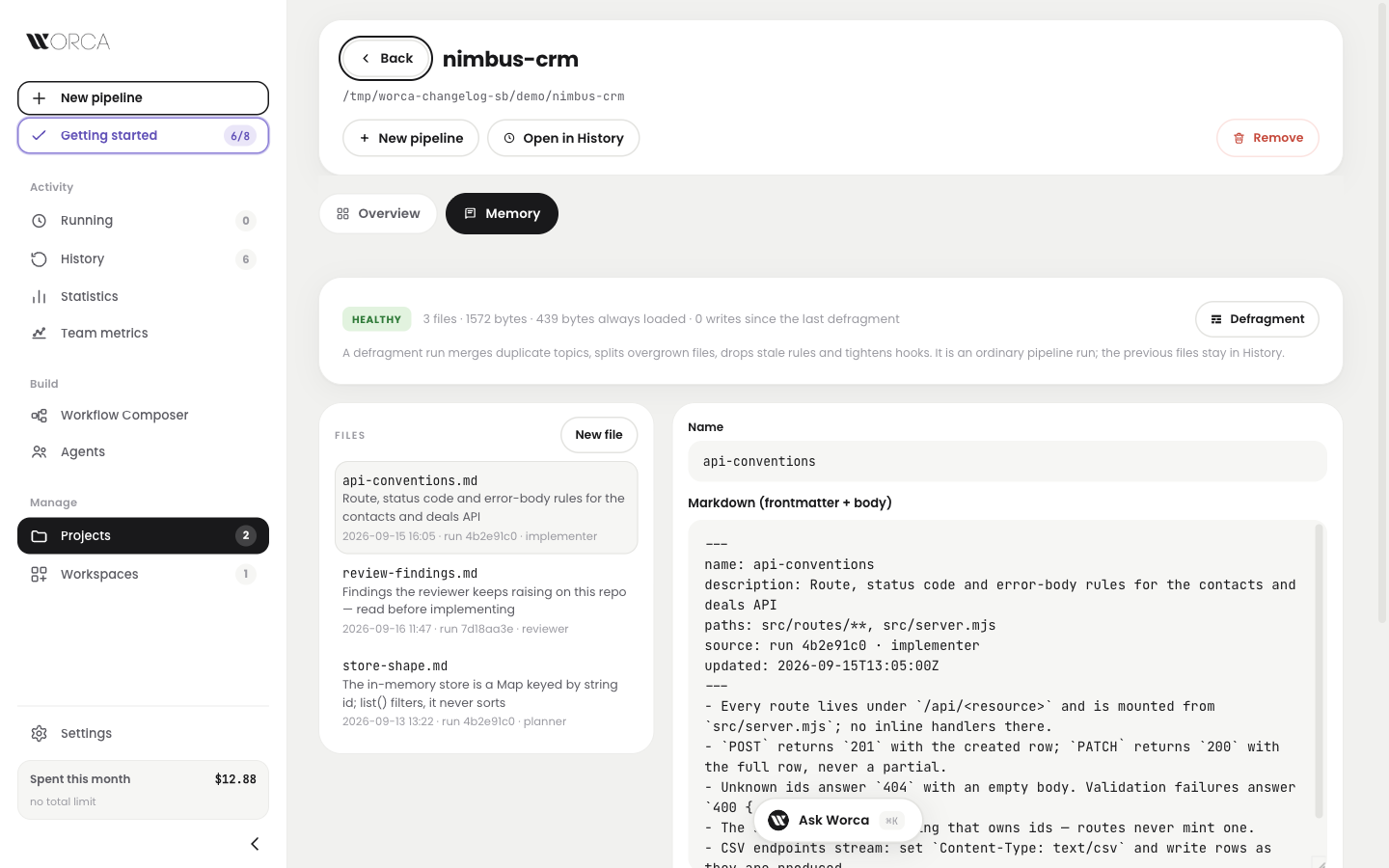This screenshot has width=1389, height=868.
Task: Click the Settings gear icon
Action: pos(39,734)
